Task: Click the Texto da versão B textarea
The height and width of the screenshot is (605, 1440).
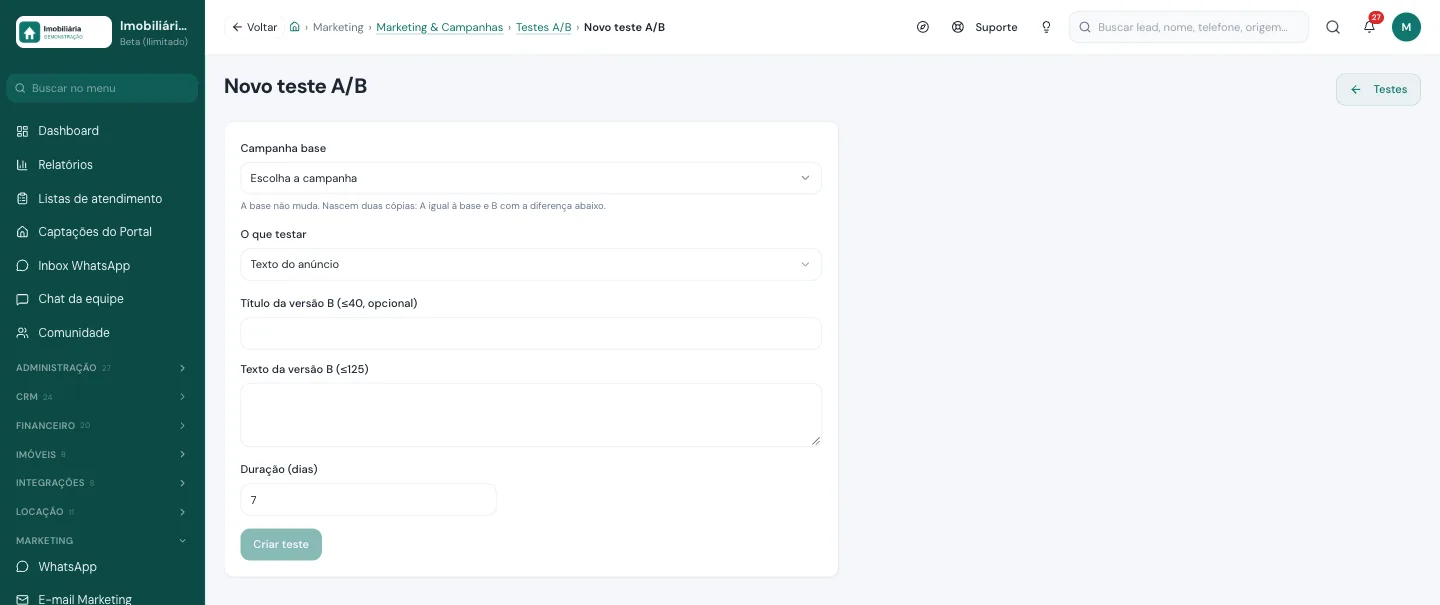Action: pyautogui.click(x=531, y=415)
